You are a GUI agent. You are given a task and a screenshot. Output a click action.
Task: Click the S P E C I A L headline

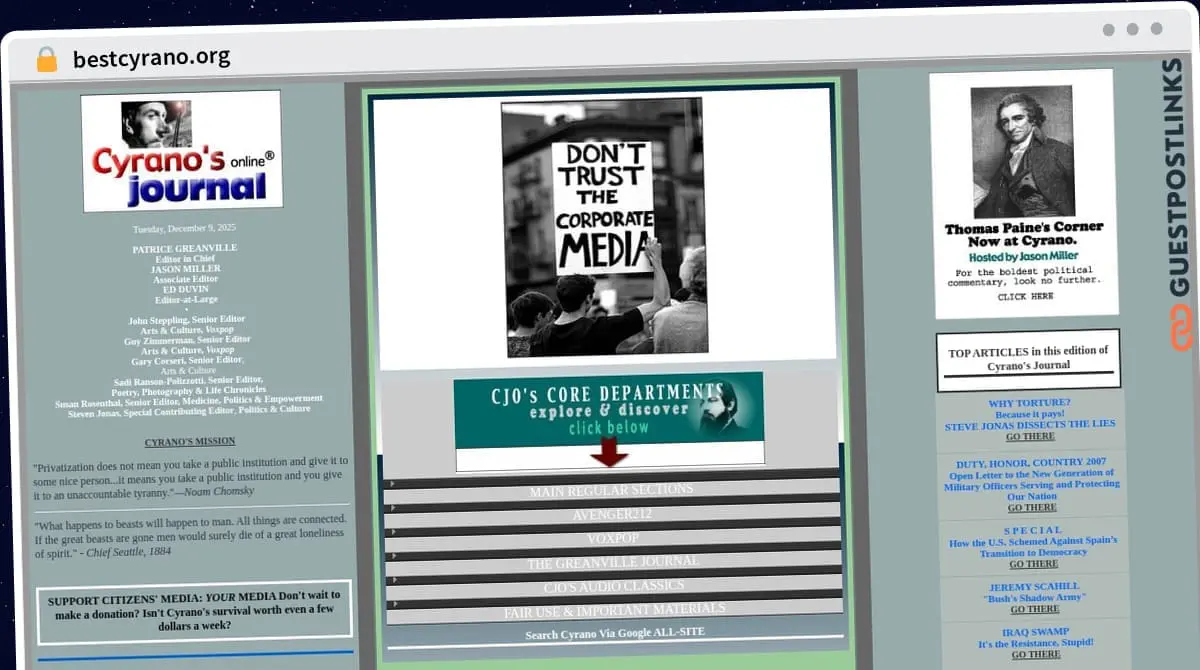click(x=1033, y=530)
